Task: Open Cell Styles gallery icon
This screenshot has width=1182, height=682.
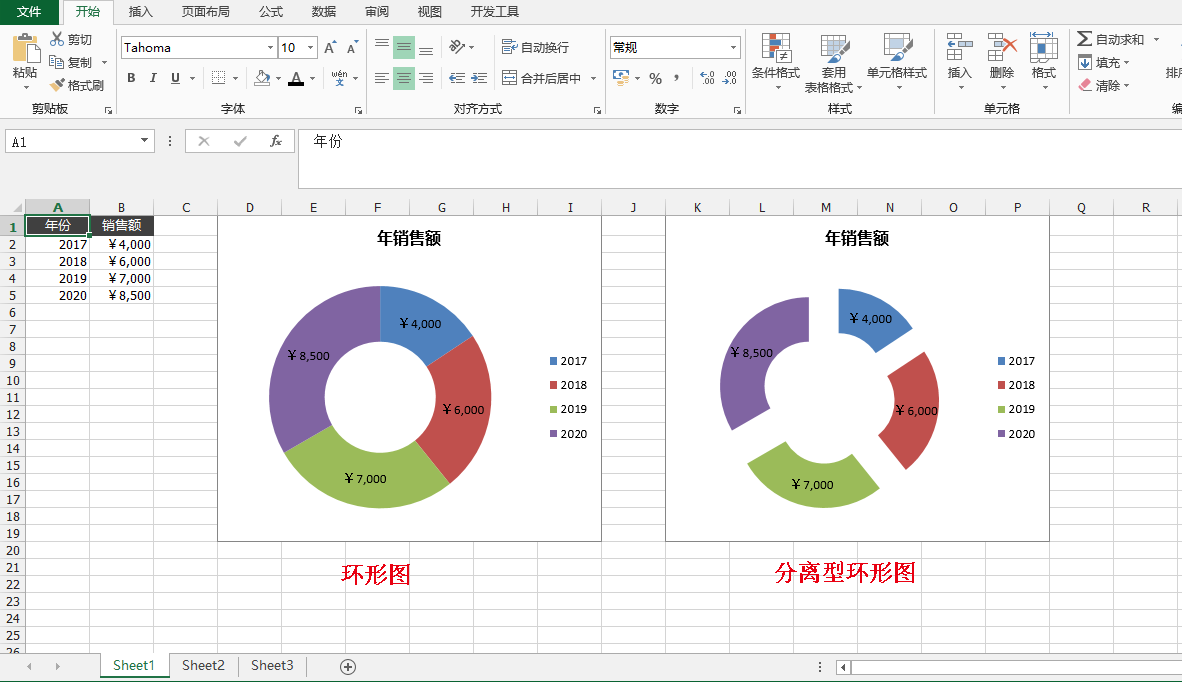Action: [x=897, y=47]
